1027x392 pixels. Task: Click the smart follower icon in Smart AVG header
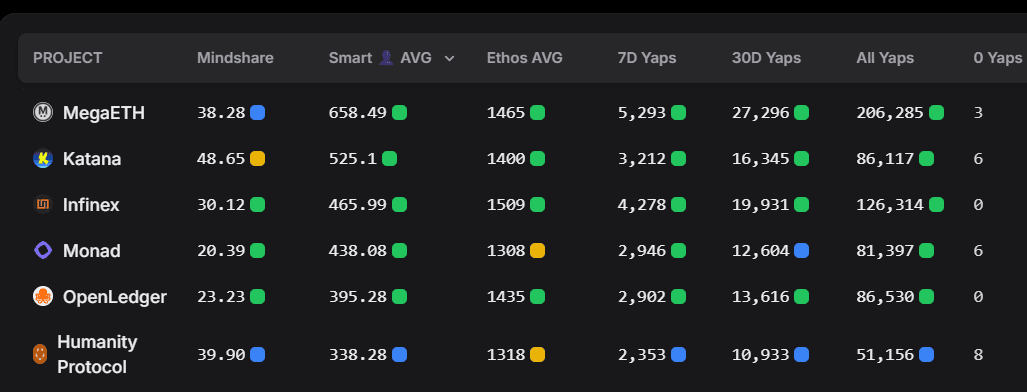tap(386, 58)
